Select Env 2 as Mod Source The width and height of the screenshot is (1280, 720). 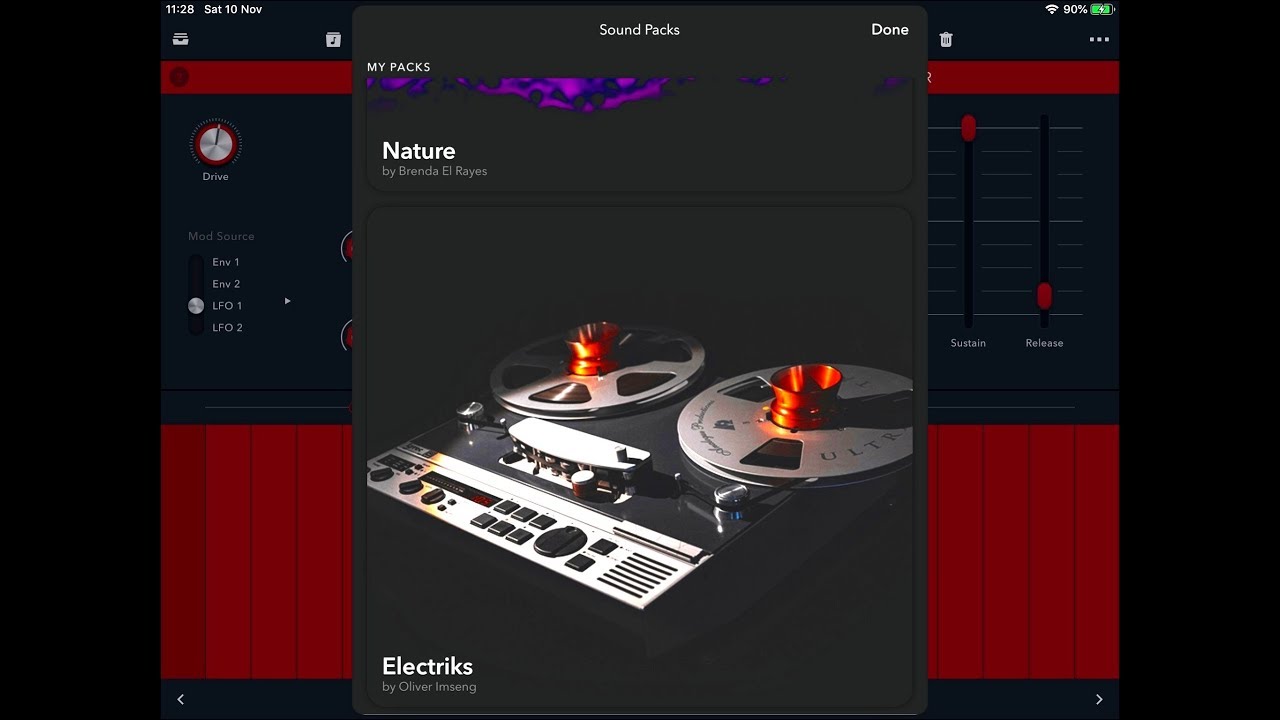click(226, 284)
